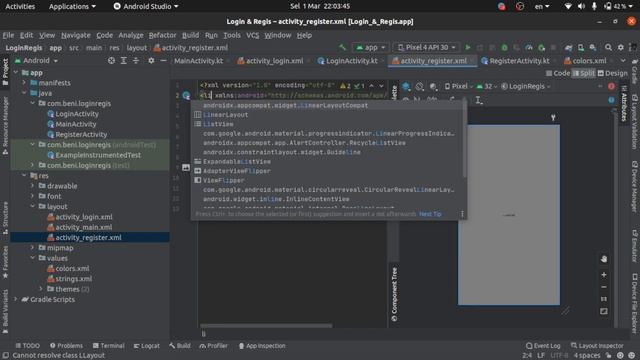Open the VCS menu
This screenshot has height=360, width=640.
[252, 35]
